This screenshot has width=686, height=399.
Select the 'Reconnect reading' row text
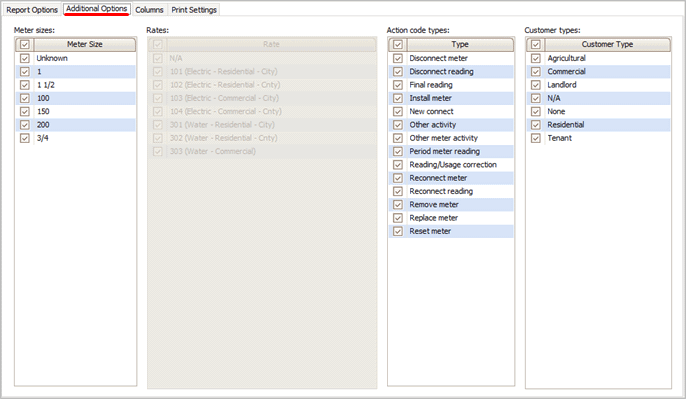pos(441,192)
